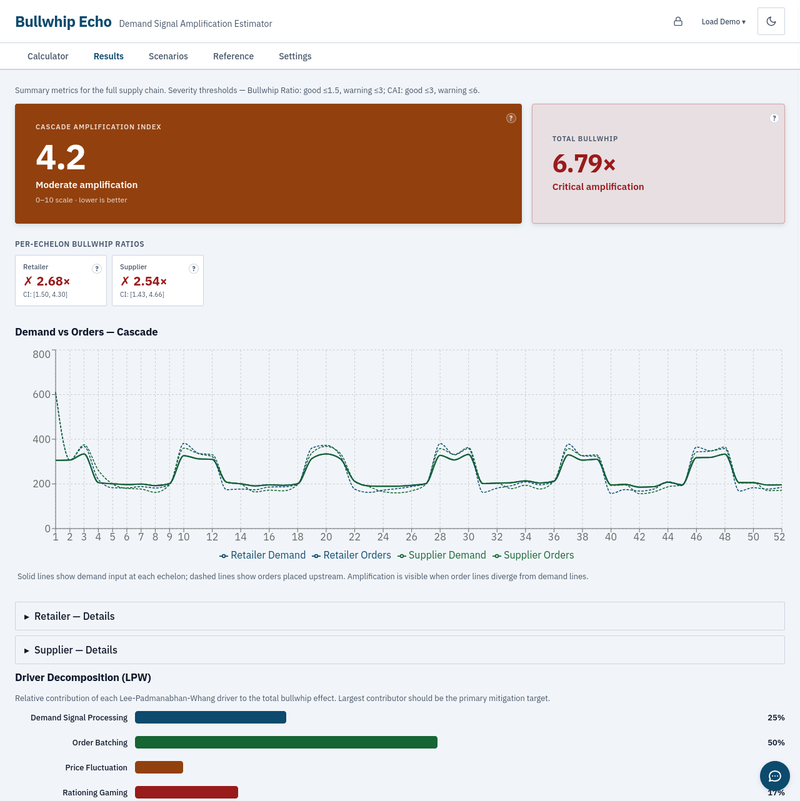
Task: Toggle Supplier Orders legend series
Action: click(533, 555)
